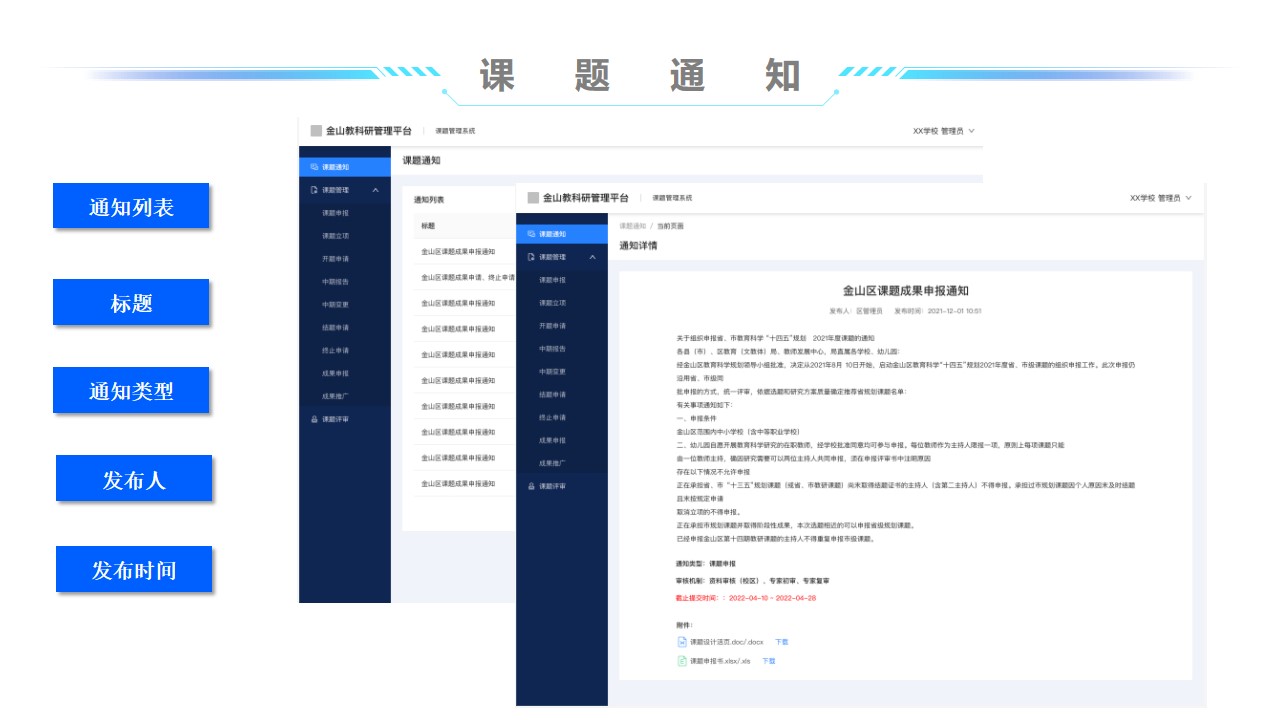Open the XX学校 管理员 dropdown in the notice-detail window
Viewport: 1280px width, 720px height.
(x=1160, y=198)
